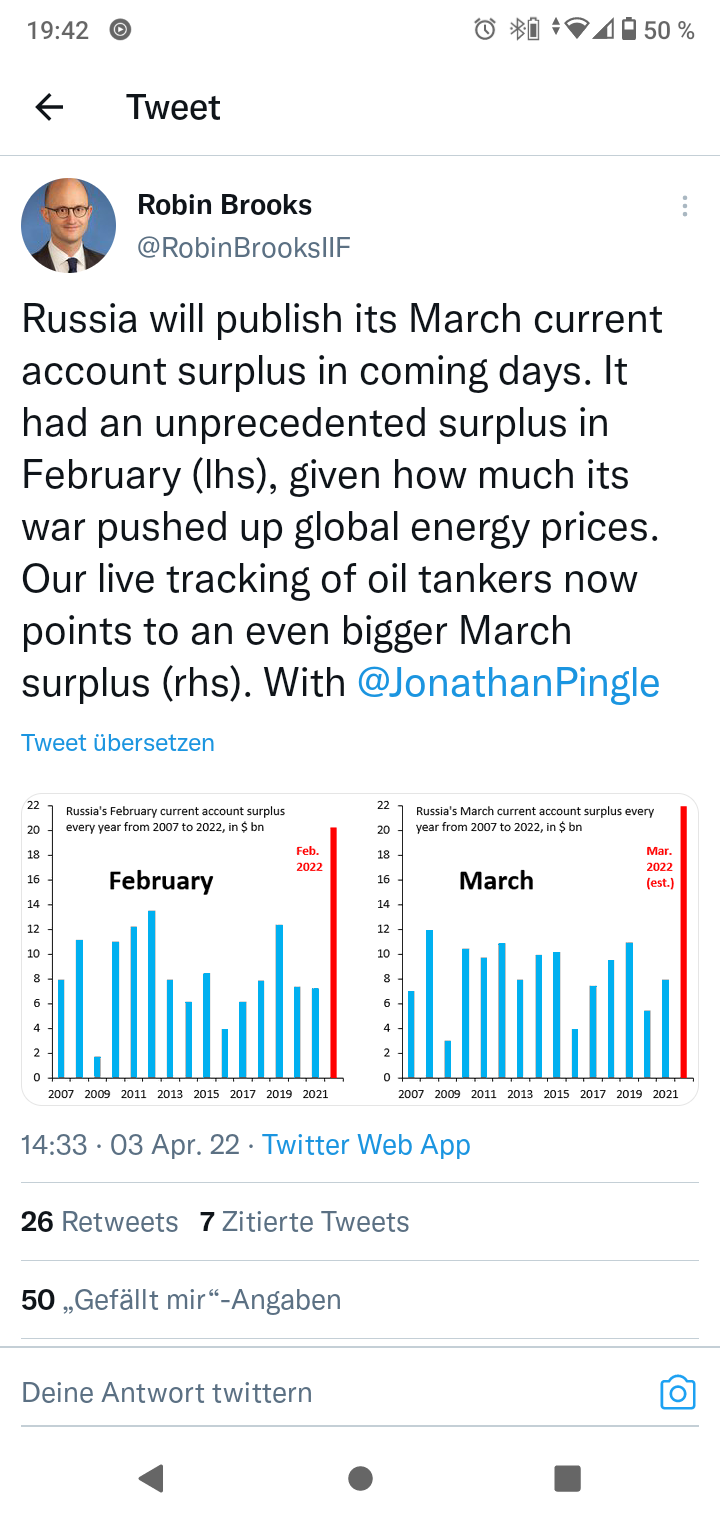Open the three-dot tweet options menu
The height and width of the screenshot is (1520, 720).
click(x=684, y=207)
